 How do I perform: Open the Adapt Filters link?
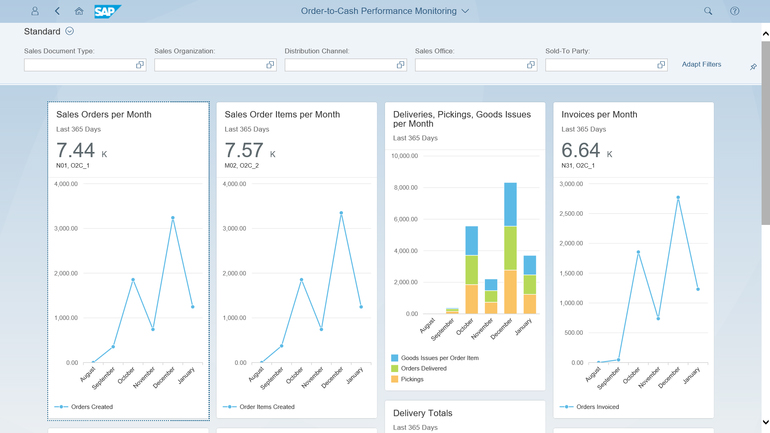[701, 64]
